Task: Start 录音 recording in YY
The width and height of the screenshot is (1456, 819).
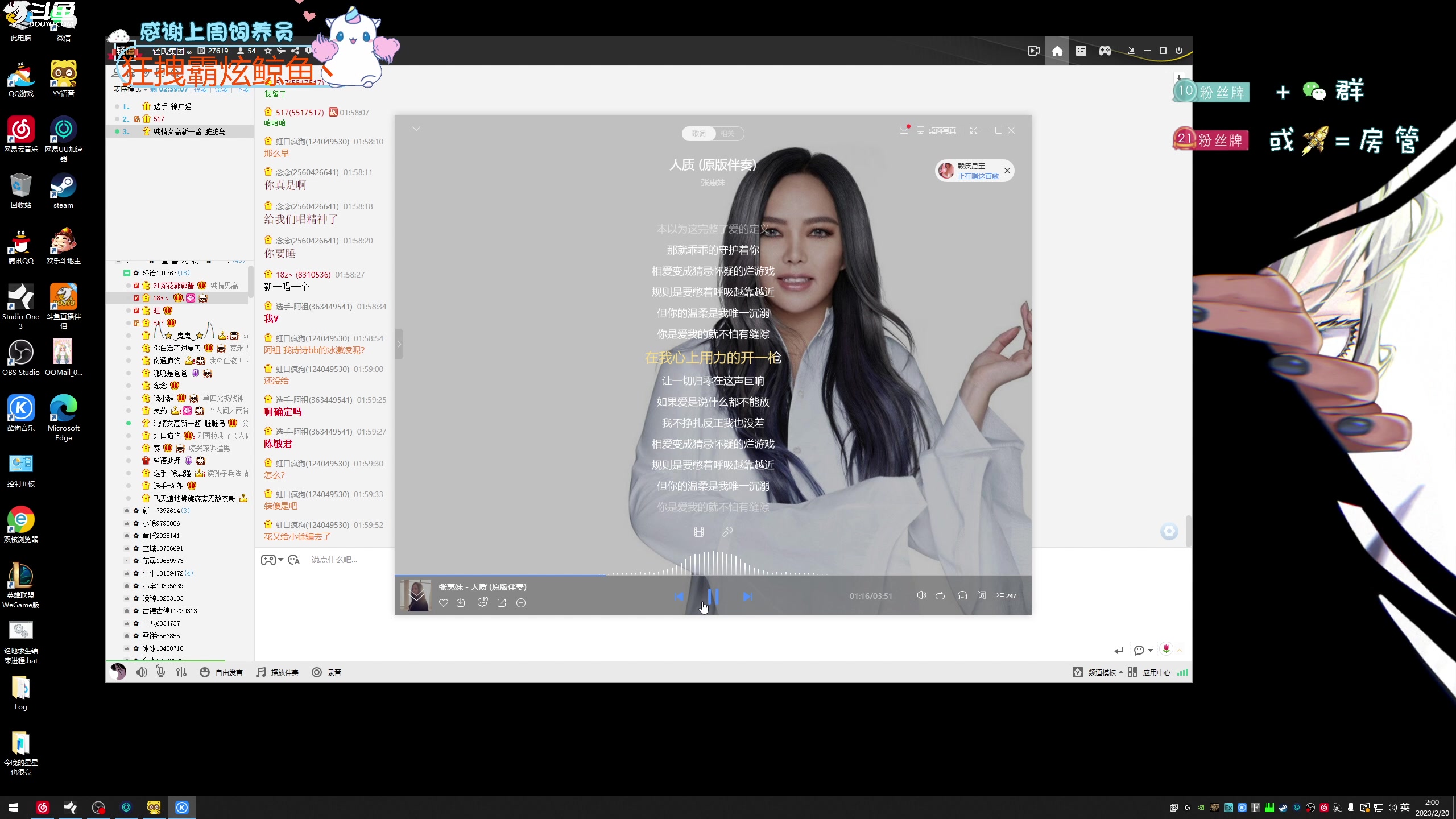Action: pos(326,672)
